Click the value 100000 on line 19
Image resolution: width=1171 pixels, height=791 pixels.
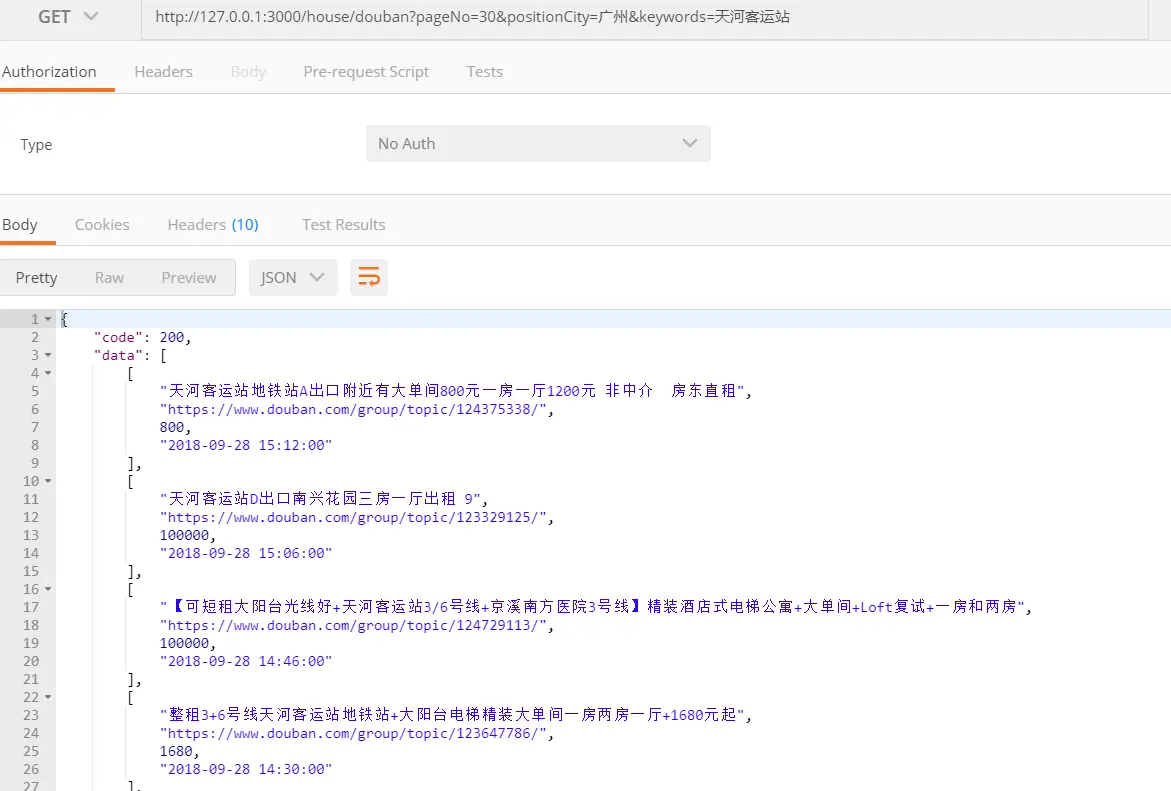[184, 643]
